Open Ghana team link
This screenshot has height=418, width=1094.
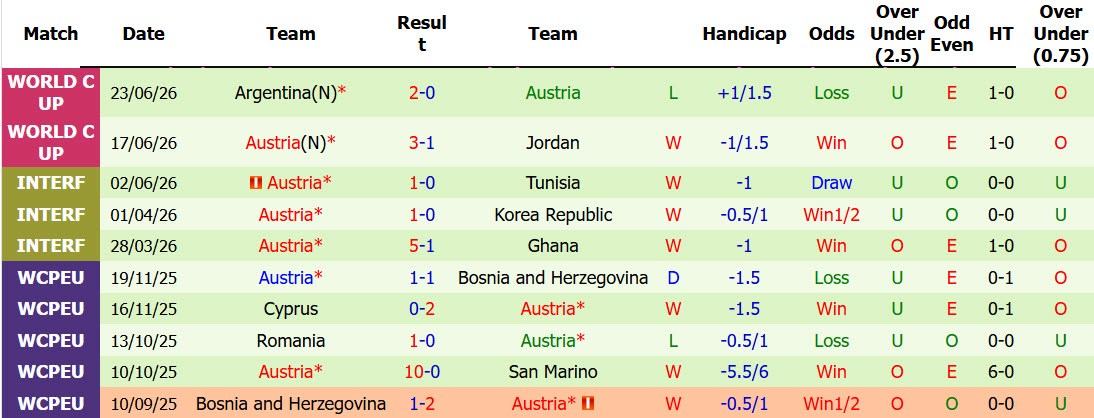pos(553,246)
